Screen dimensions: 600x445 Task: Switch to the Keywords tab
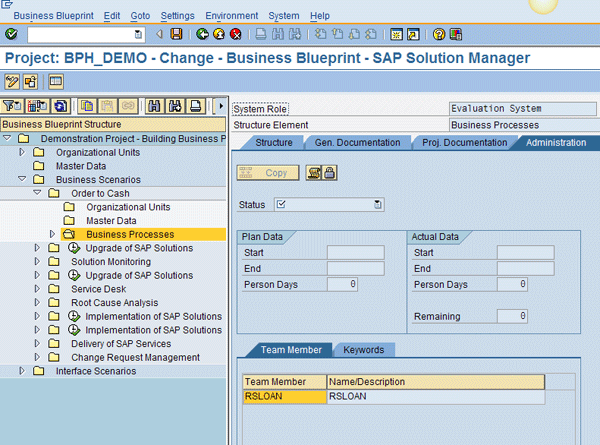click(363, 350)
